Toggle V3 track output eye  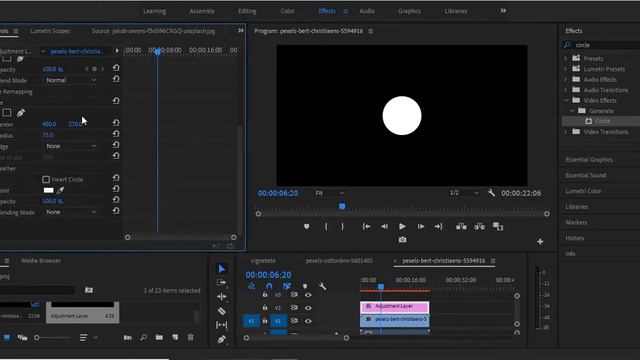[308, 295]
